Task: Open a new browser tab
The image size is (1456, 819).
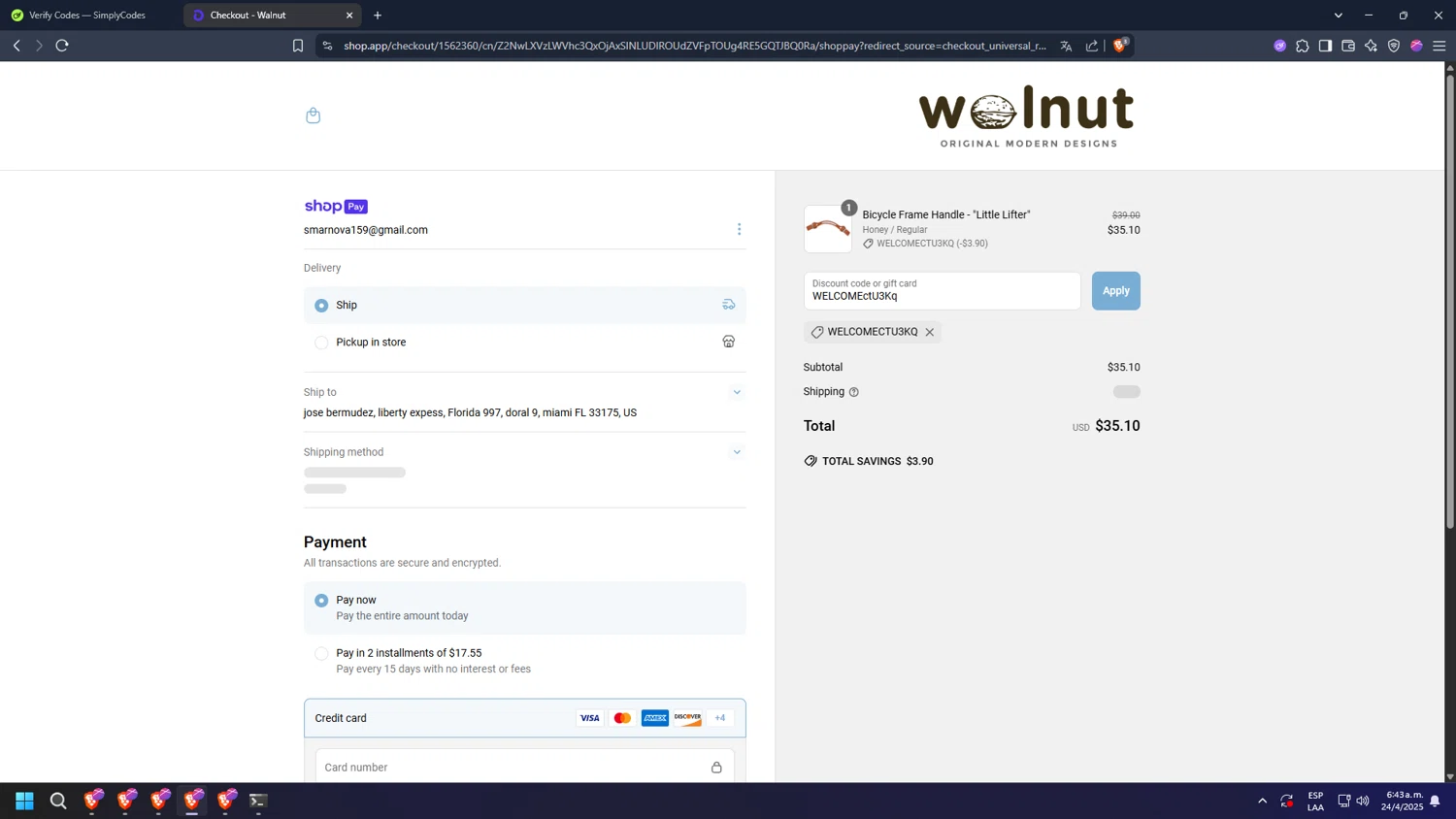Action: click(378, 16)
